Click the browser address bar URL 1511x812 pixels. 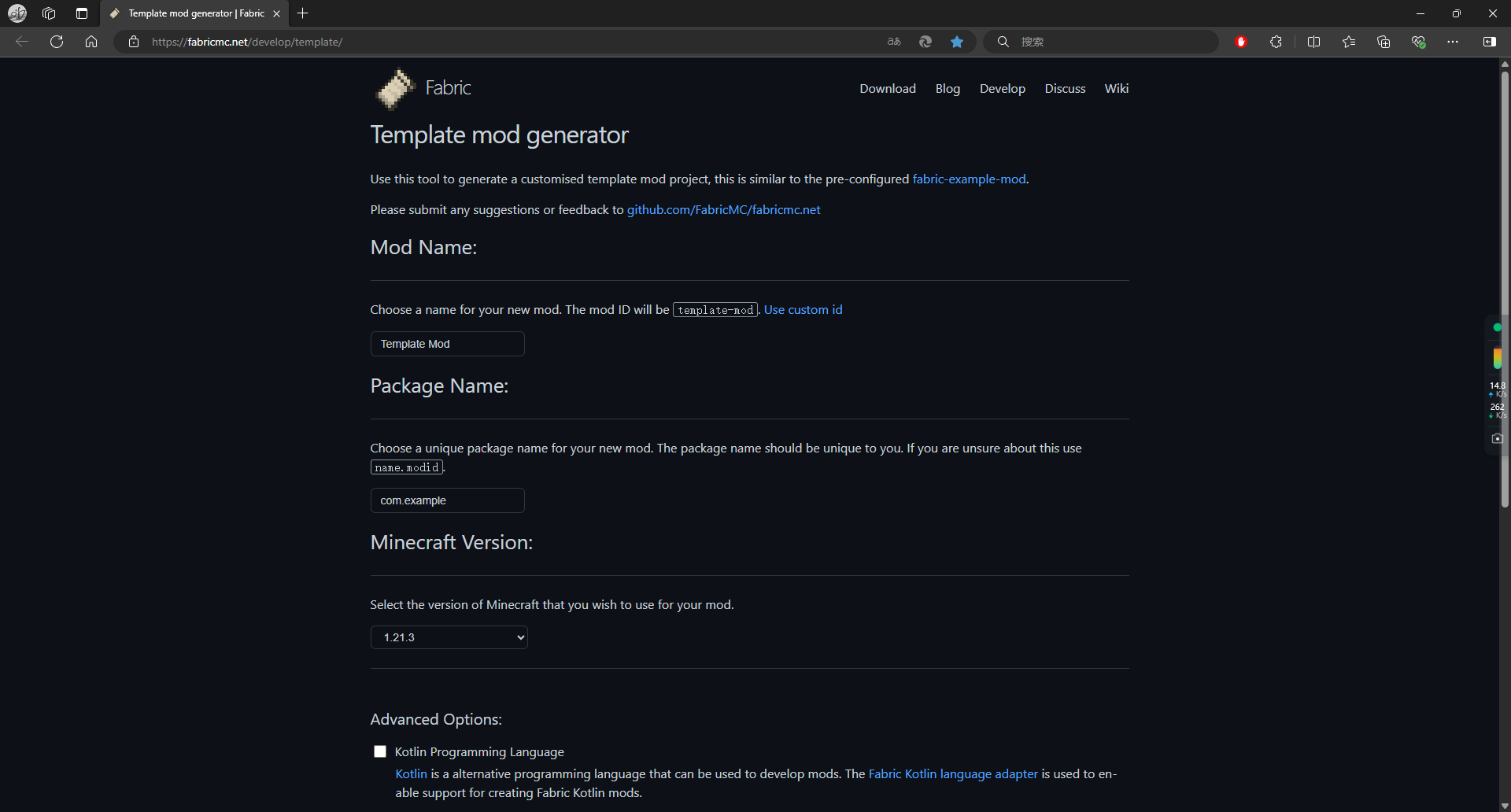247,42
